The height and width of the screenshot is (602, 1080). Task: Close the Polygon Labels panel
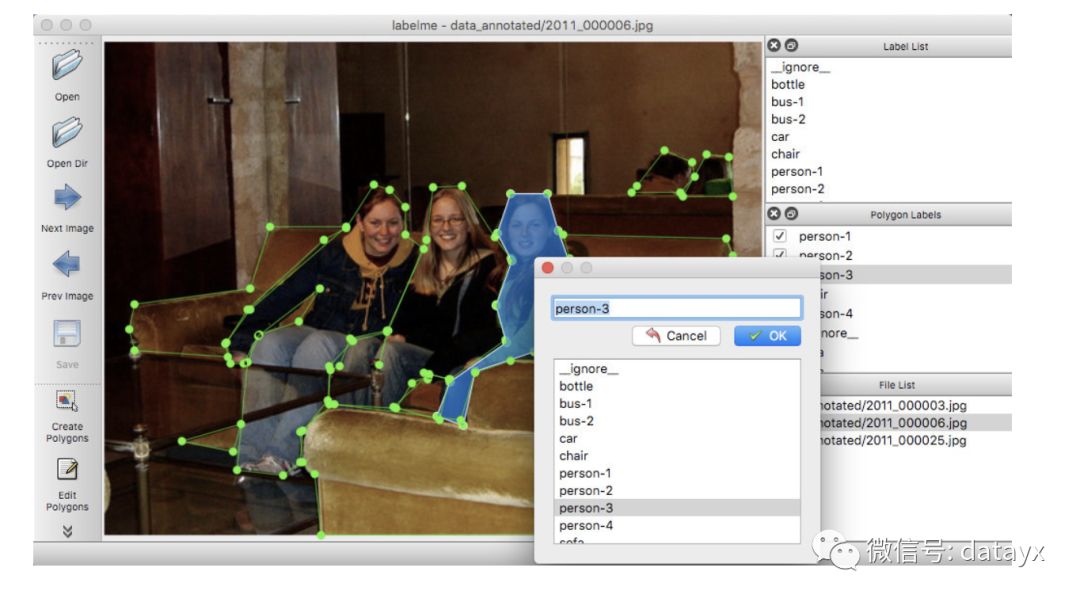(774, 214)
